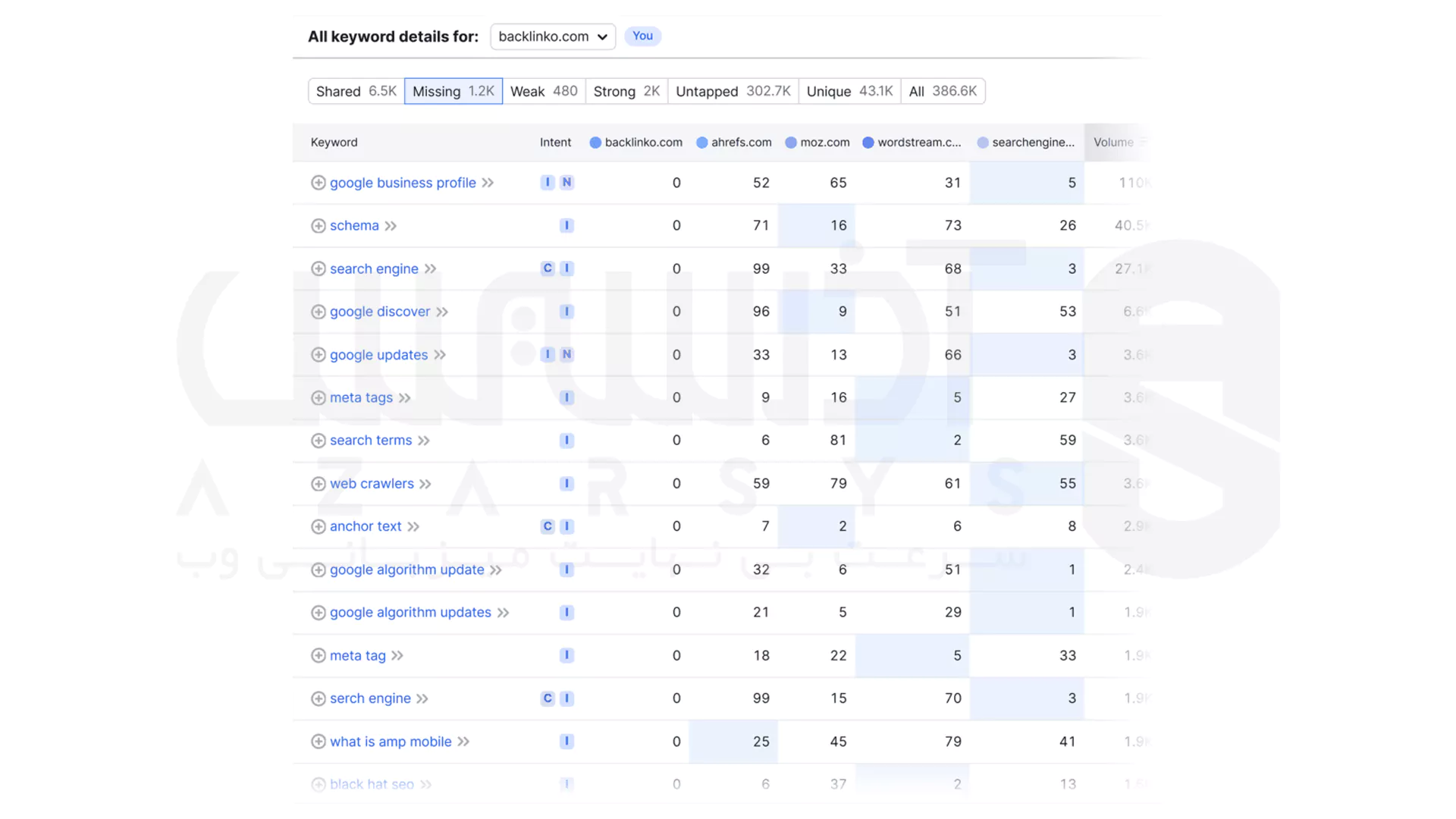Click the wordstream color dot in header
Image resolution: width=1456 pixels, height=819 pixels.
click(x=868, y=143)
